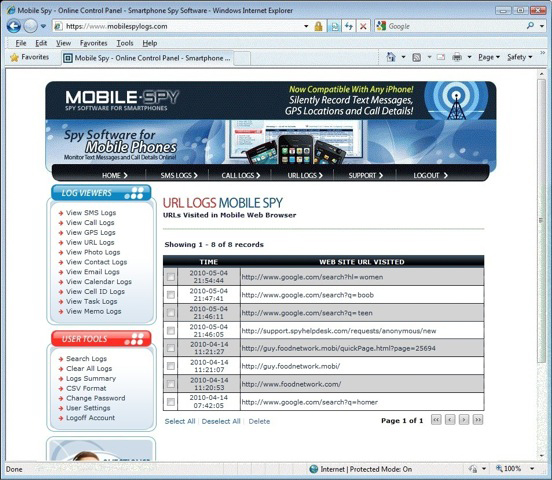Open Clear All Logs link

click(89, 368)
